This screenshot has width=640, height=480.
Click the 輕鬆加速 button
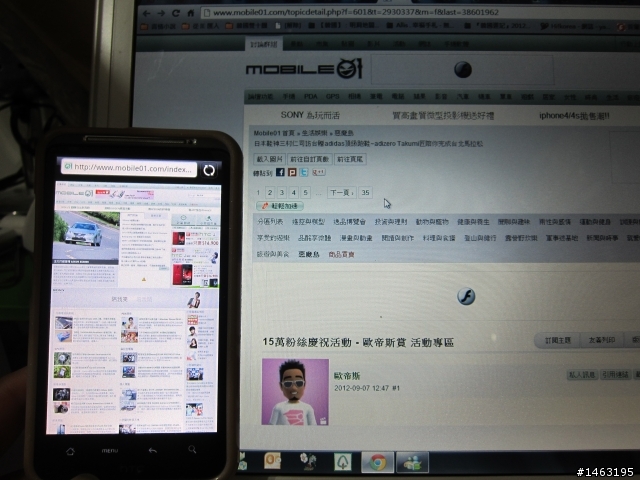pos(280,206)
